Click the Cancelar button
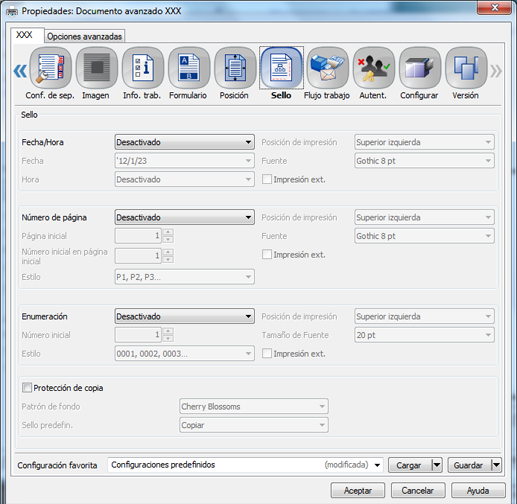 pyautogui.click(x=418, y=491)
